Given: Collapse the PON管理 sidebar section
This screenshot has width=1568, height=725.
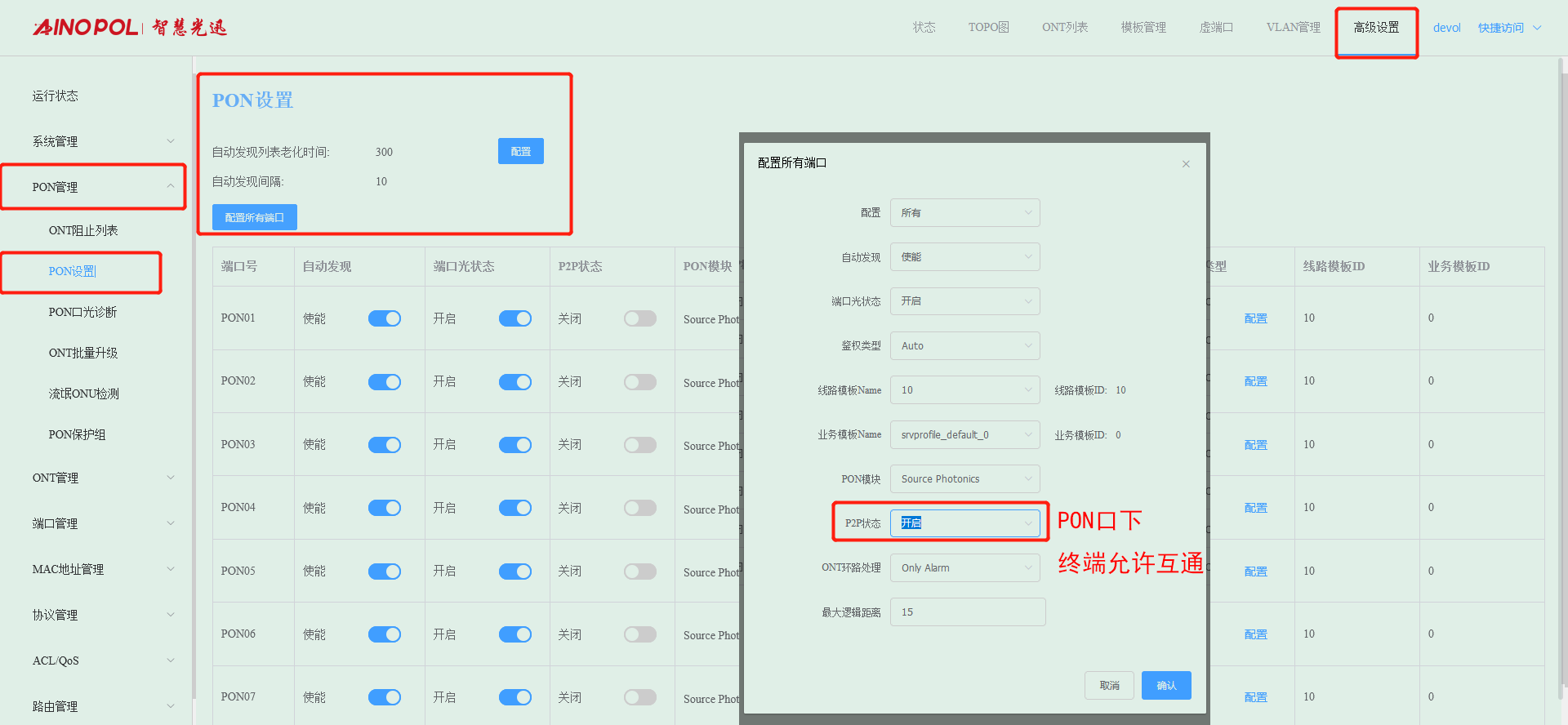Looking at the screenshot, I should tap(171, 187).
